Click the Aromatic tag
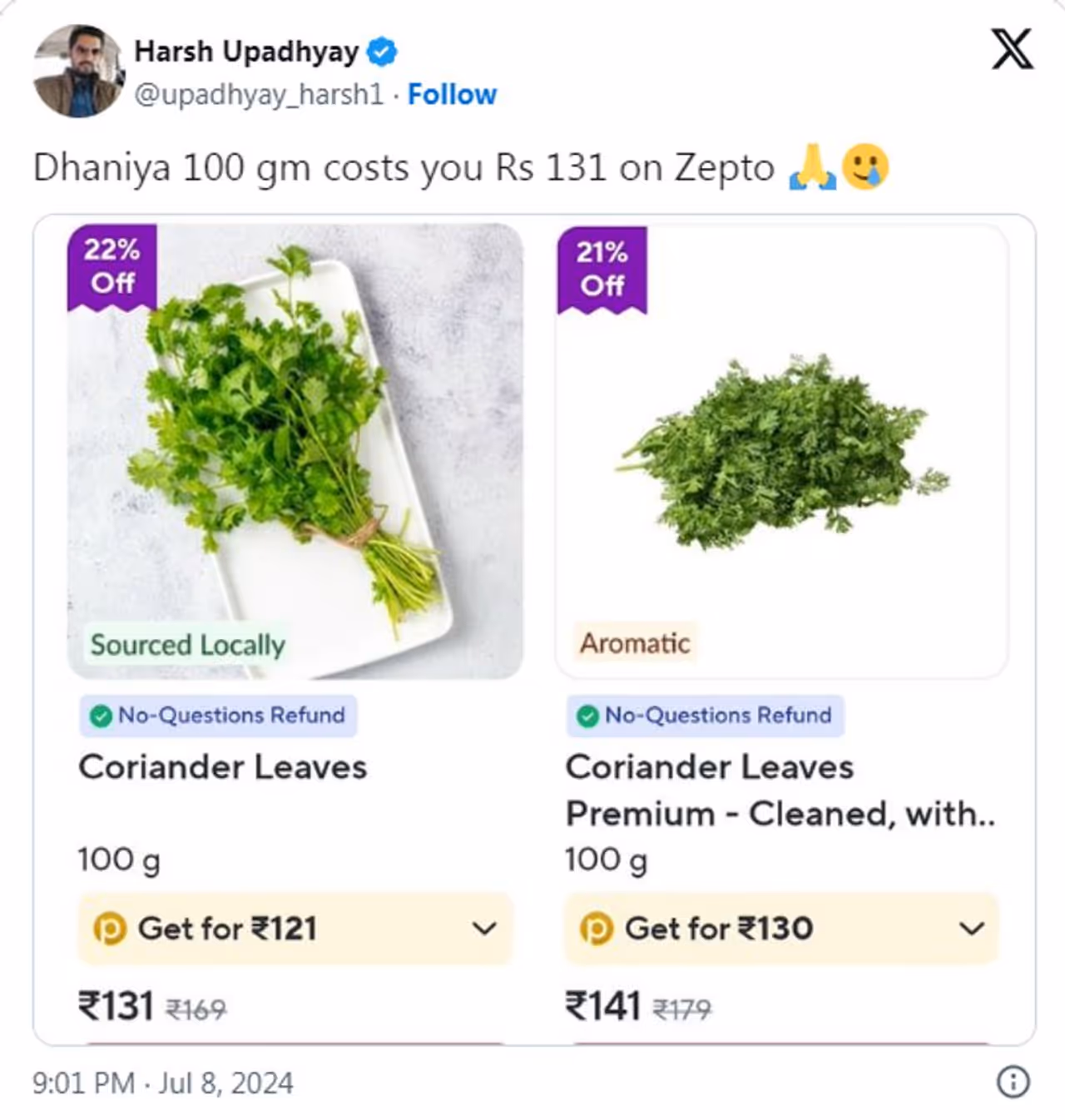This screenshot has width=1065, height=1120. pyautogui.click(x=635, y=643)
